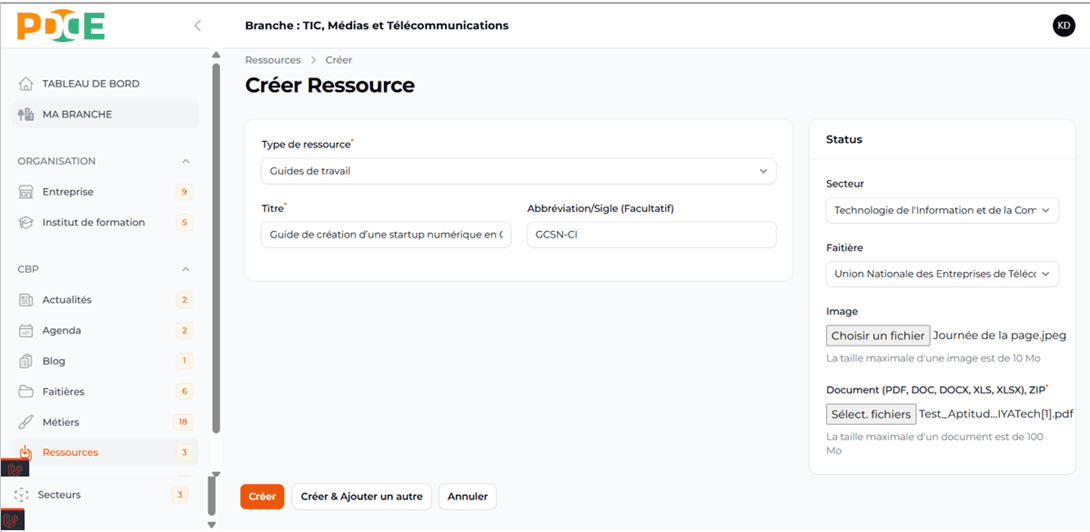Click the Tableau de bord home icon
Viewport: 1090px width, 532px height.
[x=26, y=84]
